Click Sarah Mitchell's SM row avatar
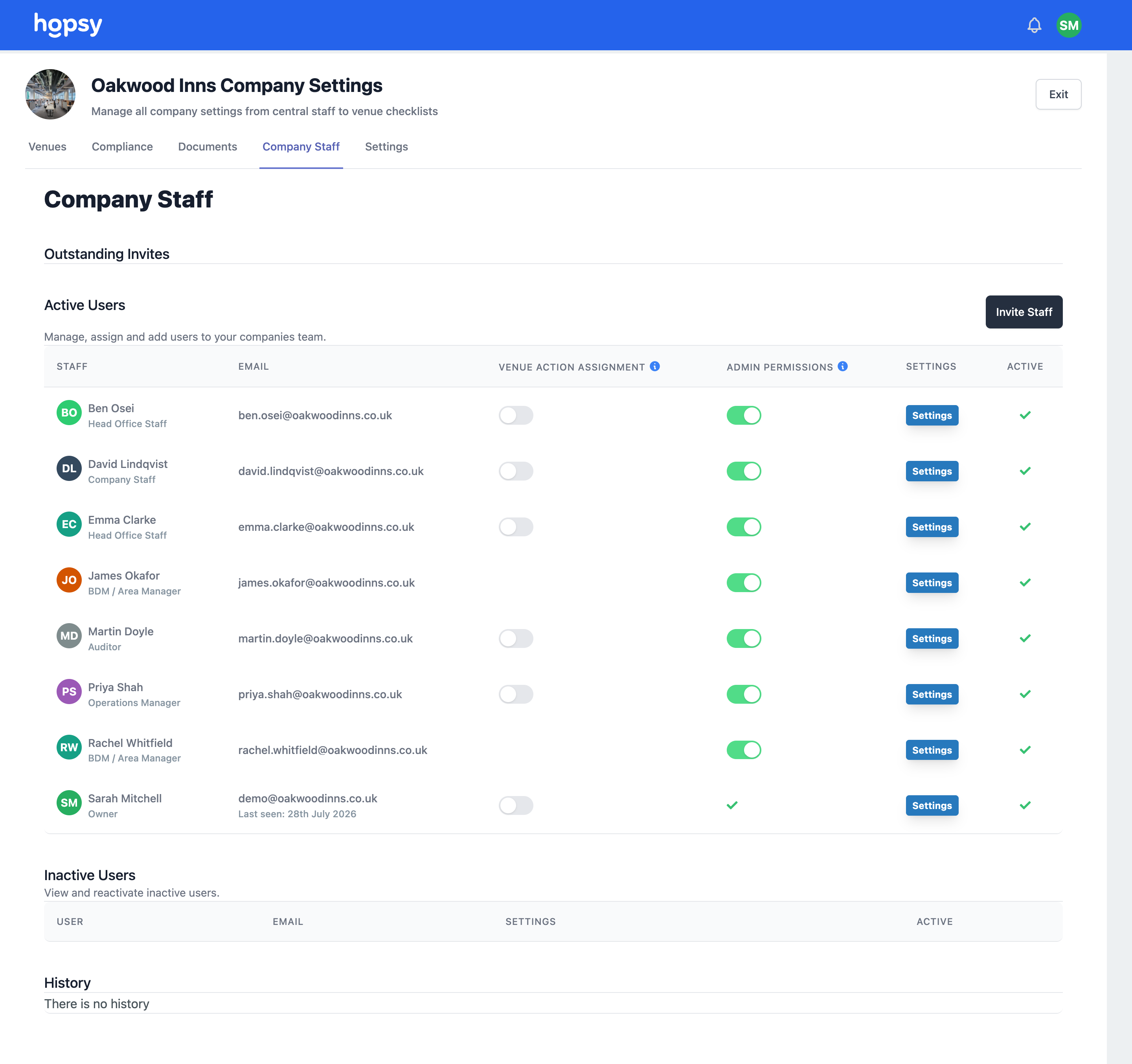The width and height of the screenshot is (1132, 1064). (x=69, y=803)
